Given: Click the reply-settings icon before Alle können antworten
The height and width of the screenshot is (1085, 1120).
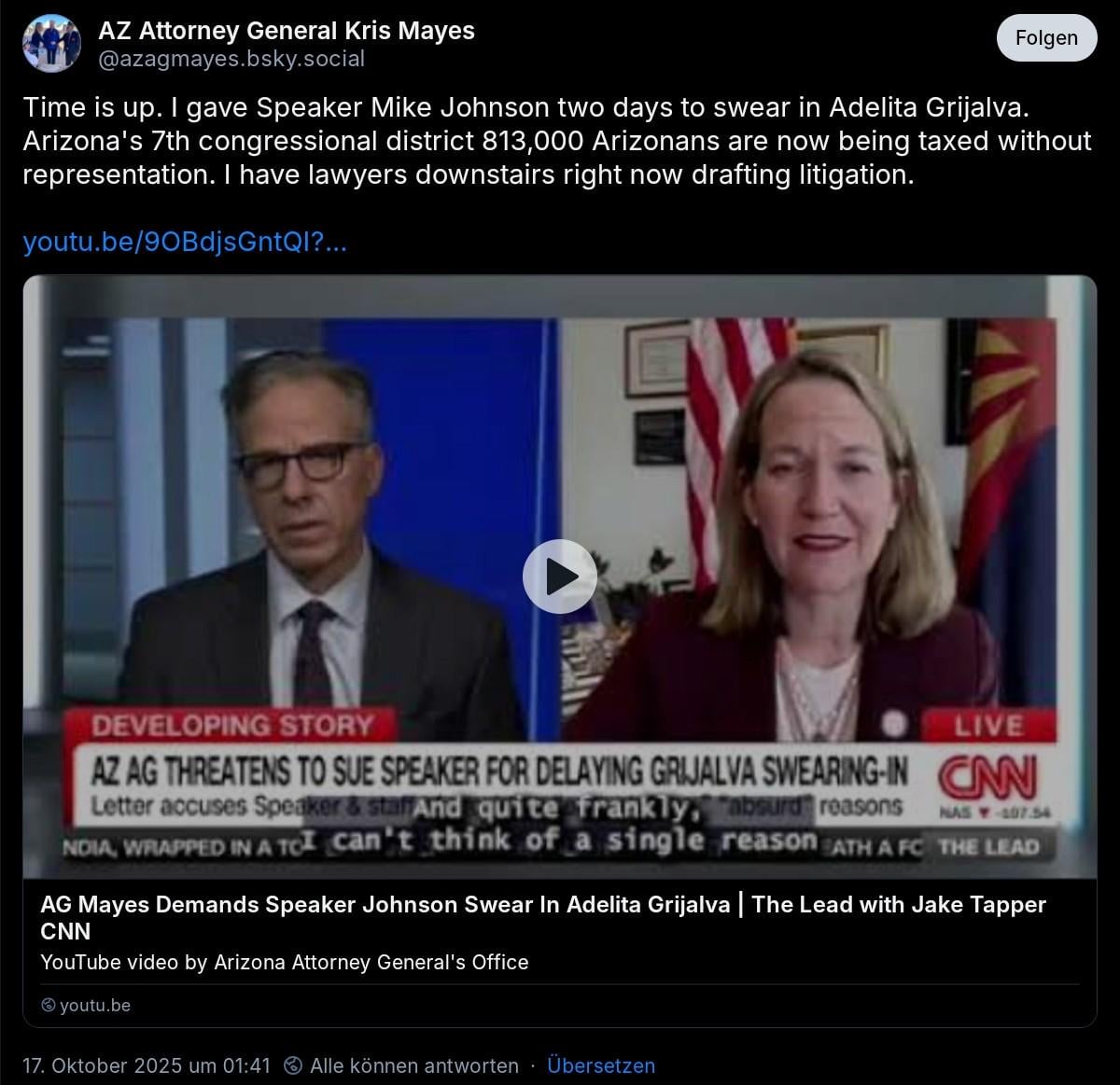Looking at the screenshot, I should coord(293,1065).
